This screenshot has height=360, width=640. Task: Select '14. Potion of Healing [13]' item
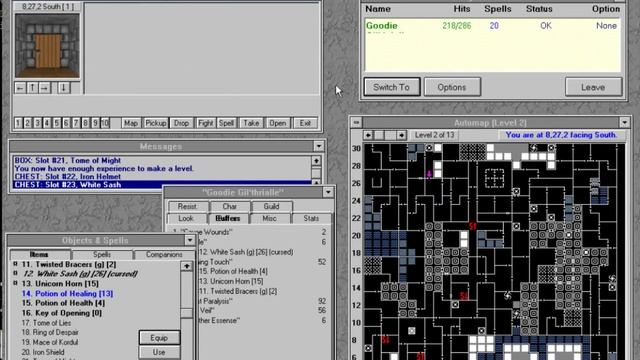coord(67,293)
